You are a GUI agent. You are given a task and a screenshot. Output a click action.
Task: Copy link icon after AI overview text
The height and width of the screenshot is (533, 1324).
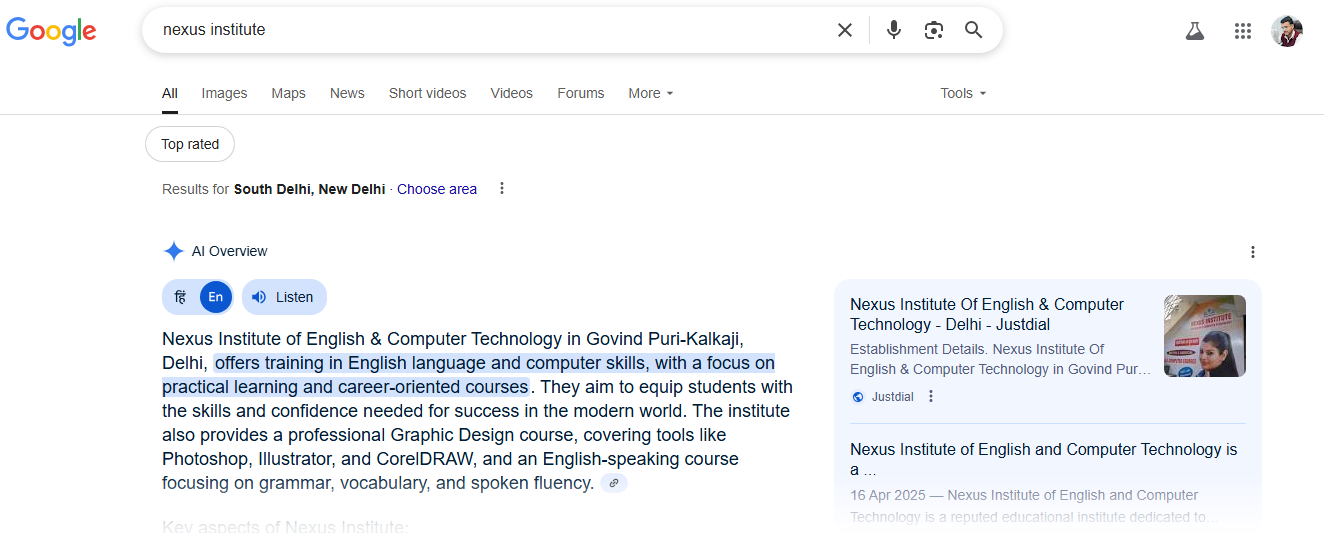[614, 483]
